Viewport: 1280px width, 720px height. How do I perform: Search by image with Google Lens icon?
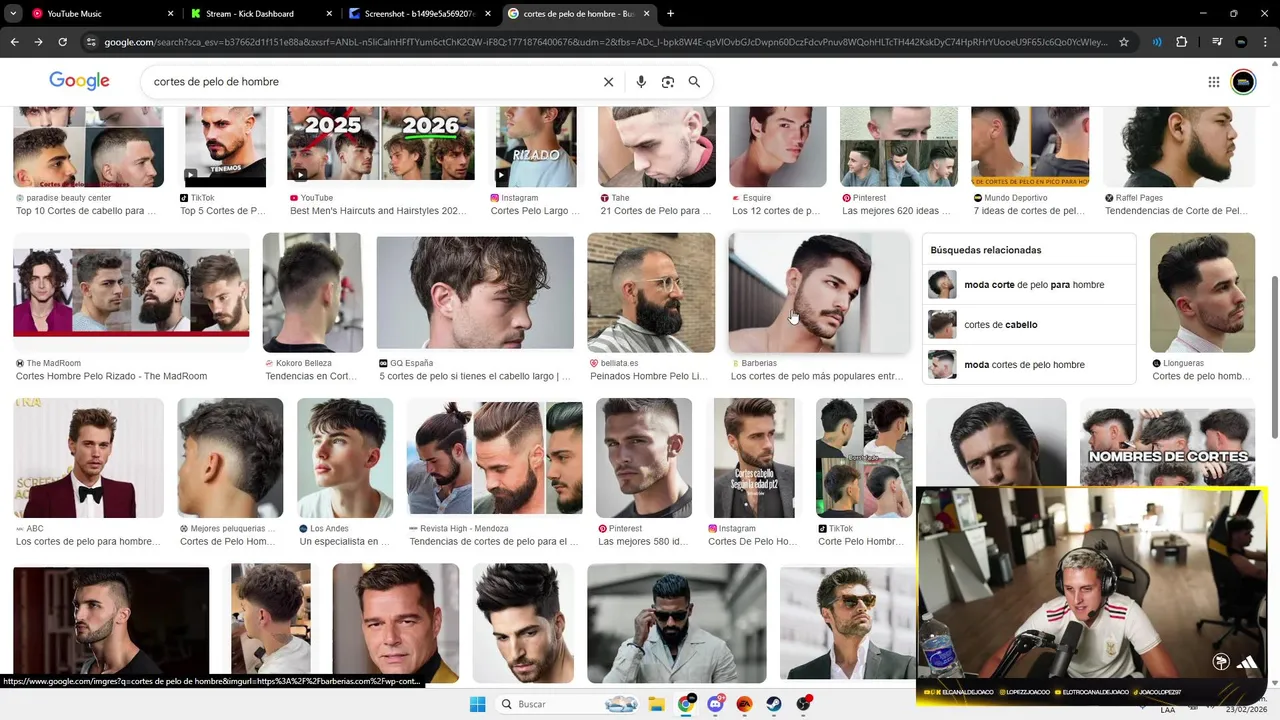point(668,82)
